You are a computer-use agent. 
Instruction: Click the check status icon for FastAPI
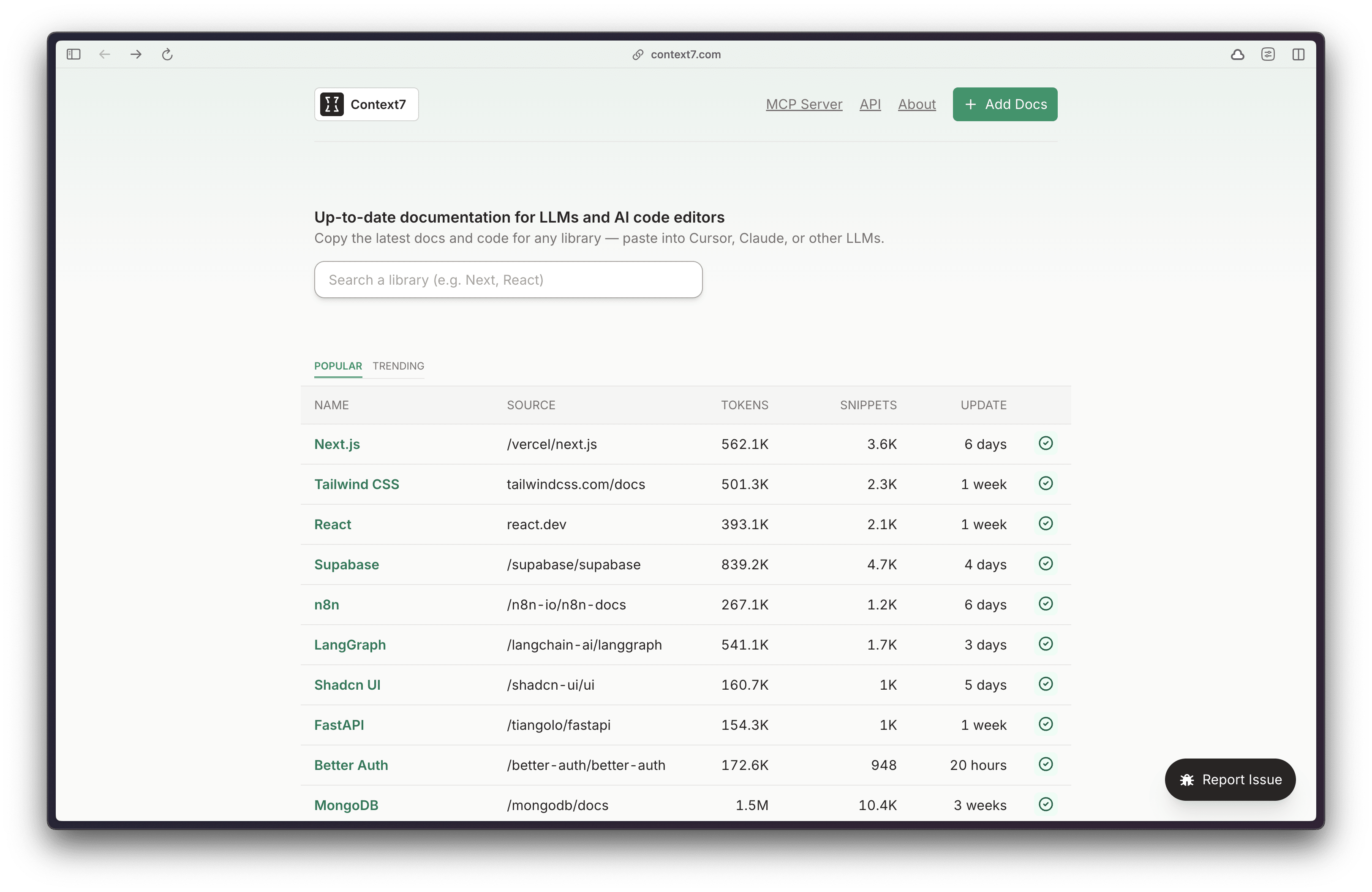1046,724
